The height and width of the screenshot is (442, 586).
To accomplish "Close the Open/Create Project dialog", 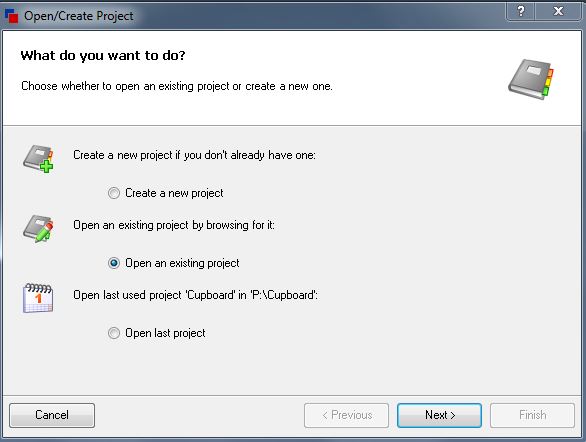I will (558, 10).
